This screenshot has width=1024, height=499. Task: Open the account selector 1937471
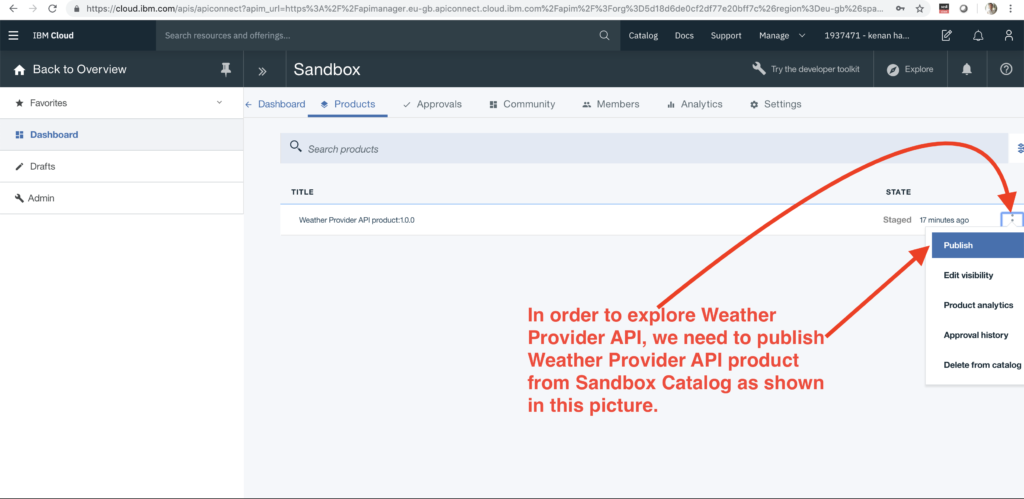(867, 35)
